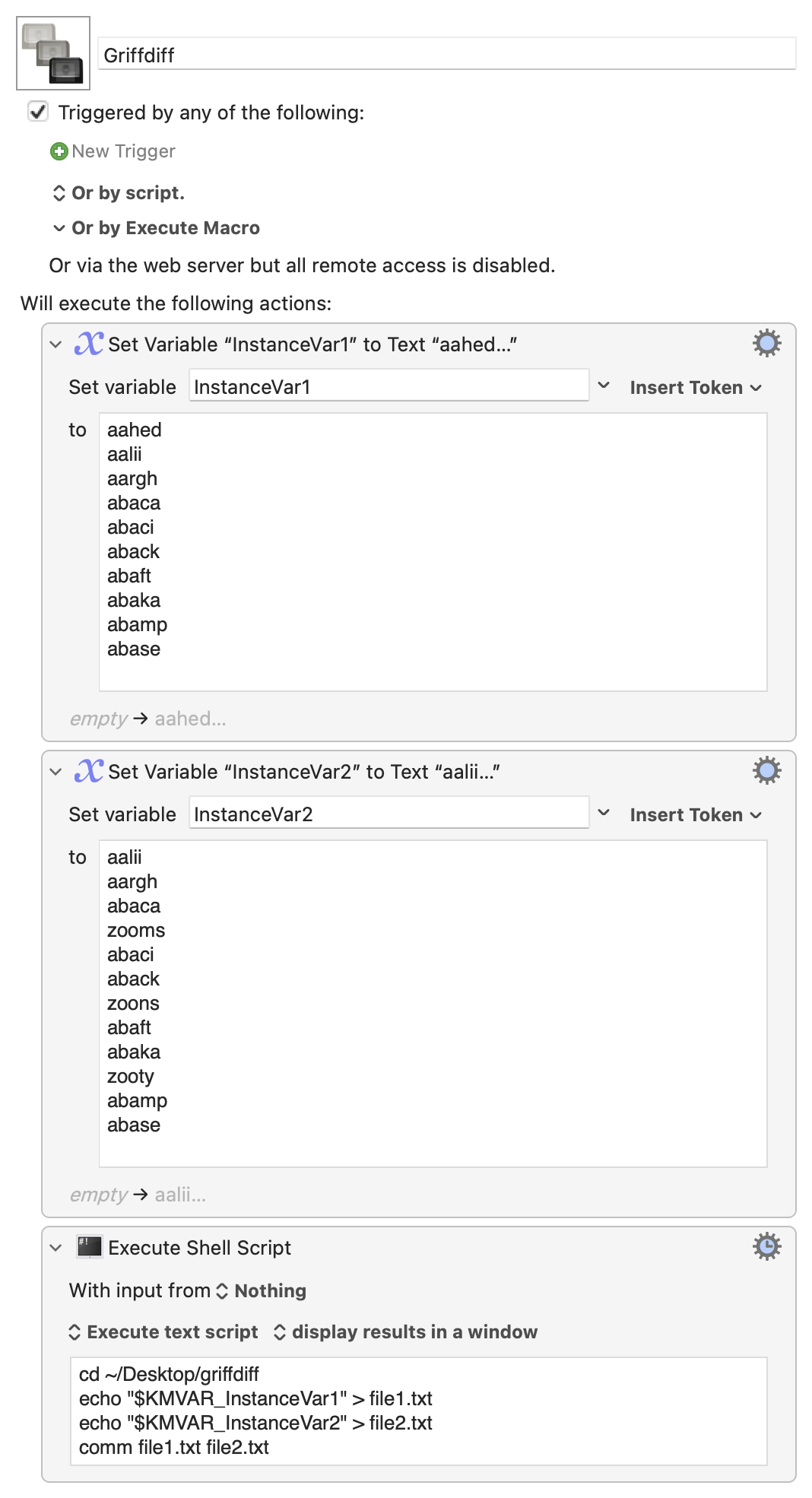The width and height of the screenshot is (812, 1498).
Task: Collapse the Set Variable InstanceVar2 action
Action: [56, 772]
